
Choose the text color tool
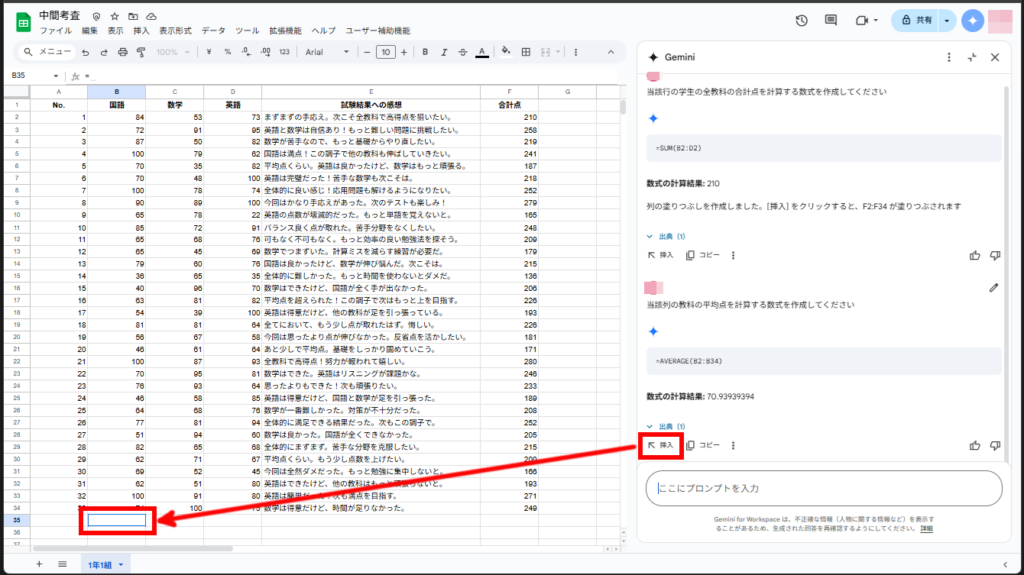coord(482,52)
